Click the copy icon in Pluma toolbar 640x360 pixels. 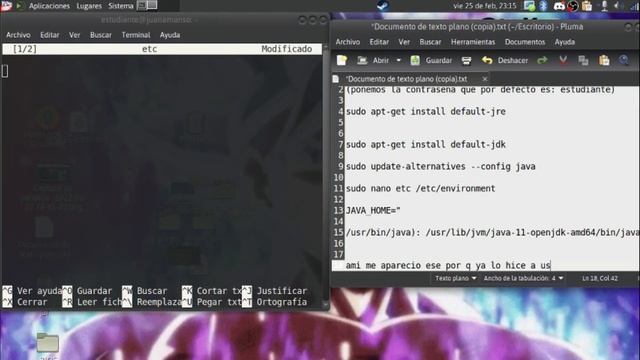point(583,60)
